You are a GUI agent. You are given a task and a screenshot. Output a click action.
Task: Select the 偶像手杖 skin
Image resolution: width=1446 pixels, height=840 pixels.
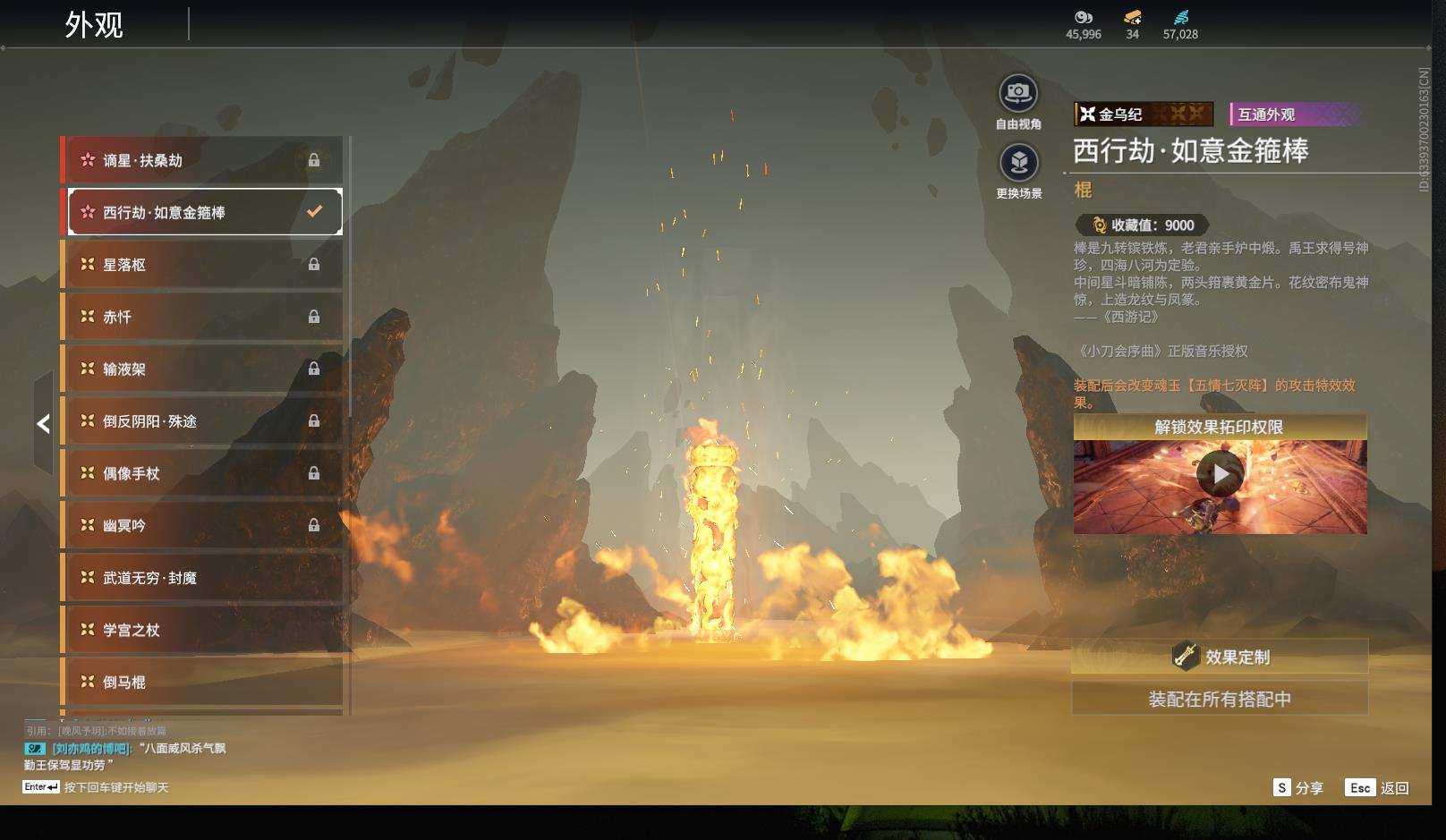pos(202,473)
